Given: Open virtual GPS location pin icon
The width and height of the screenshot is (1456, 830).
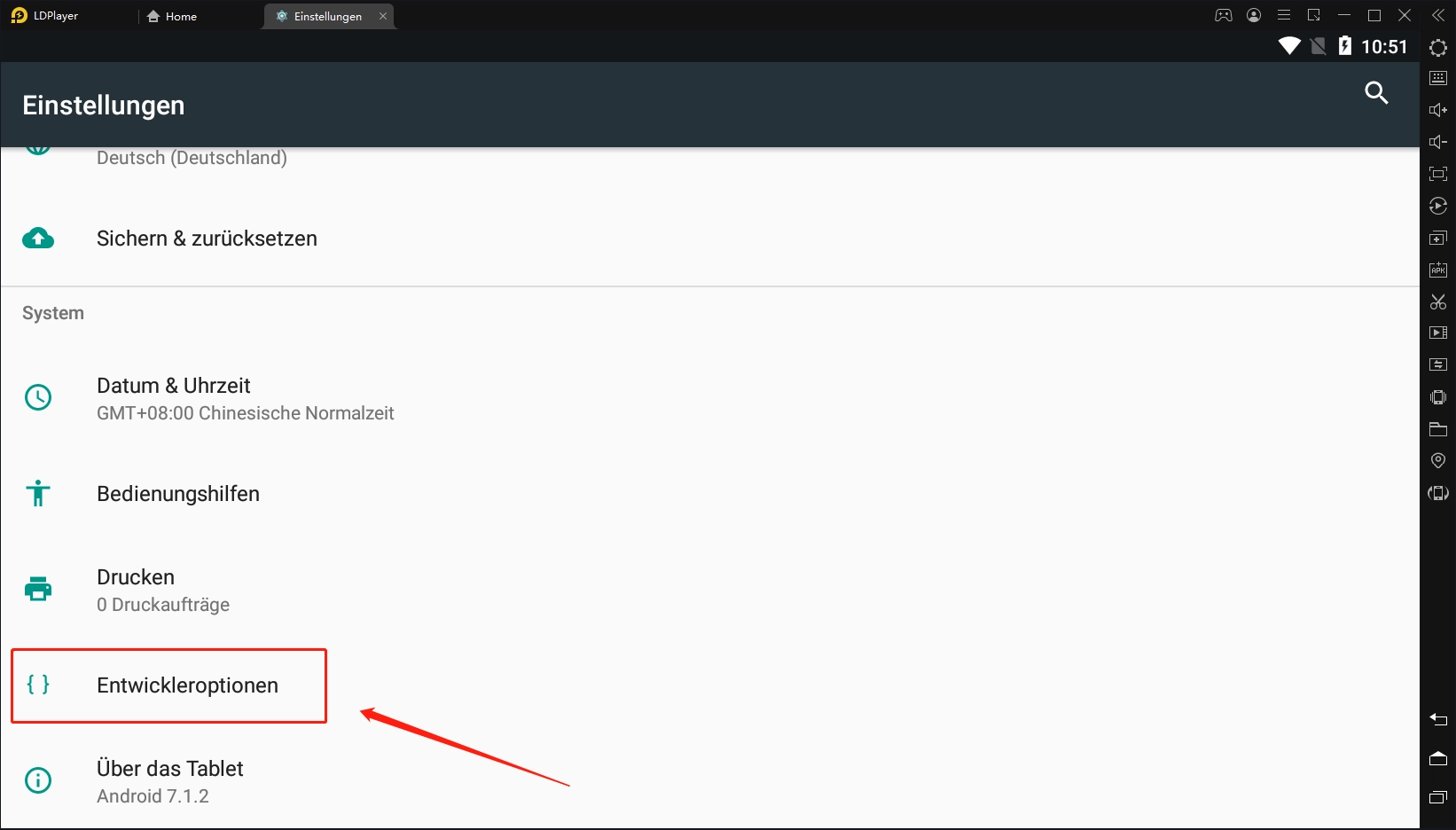Looking at the screenshot, I should (1438, 461).
